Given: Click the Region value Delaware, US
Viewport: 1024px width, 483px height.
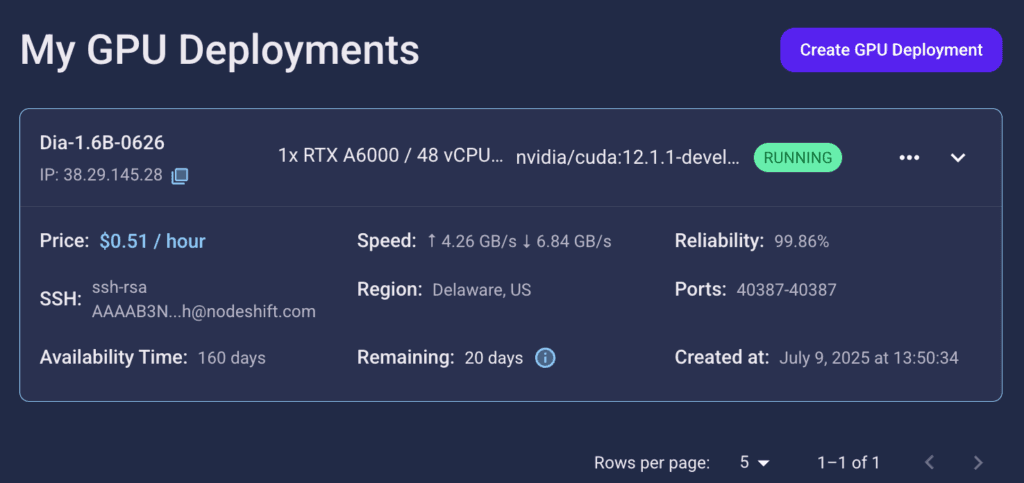Looking at the screenshot, I should 481,290.
